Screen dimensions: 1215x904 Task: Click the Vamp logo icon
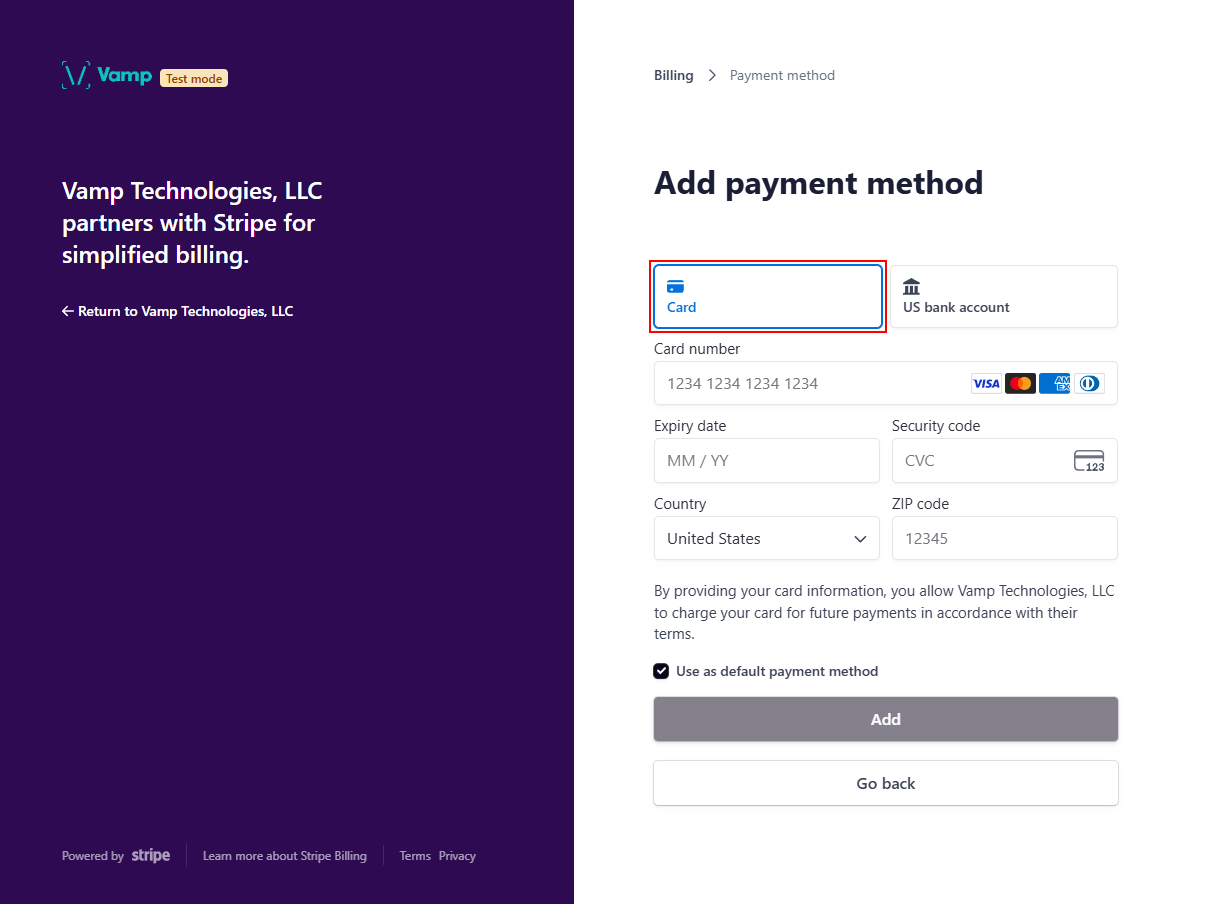(76, 76)
